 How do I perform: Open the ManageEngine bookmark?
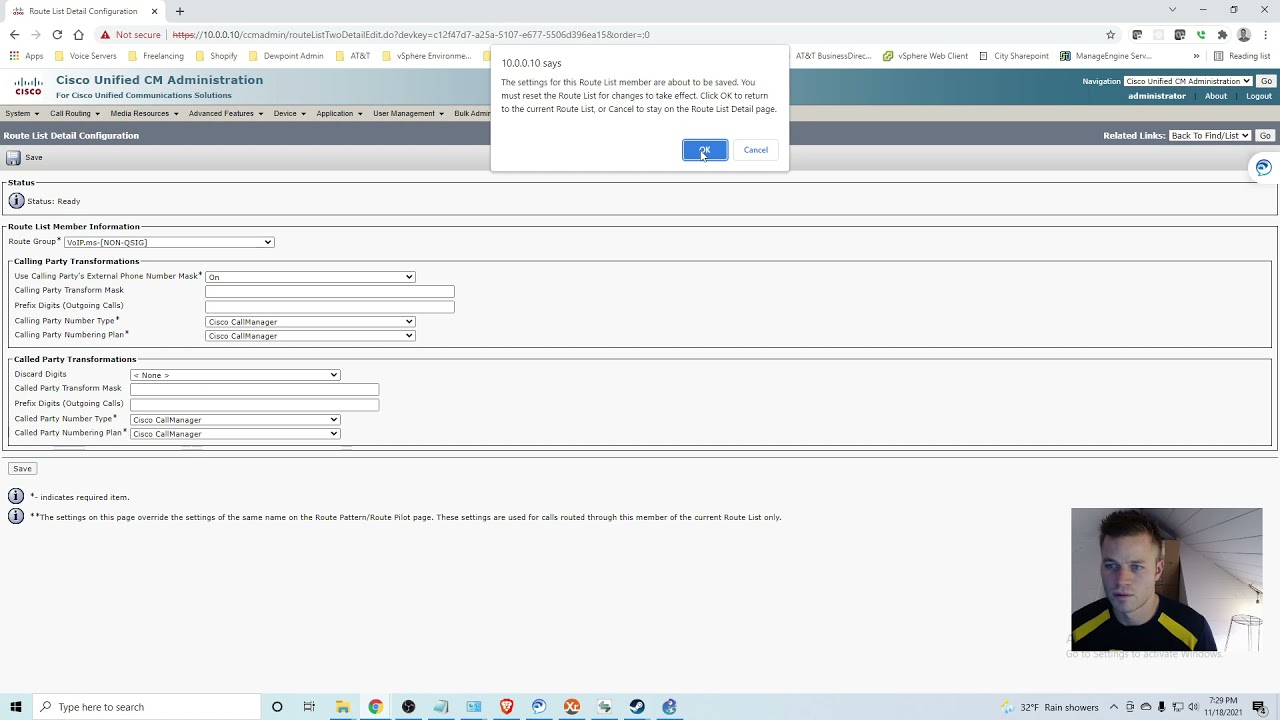click(x=1106, y=56)
